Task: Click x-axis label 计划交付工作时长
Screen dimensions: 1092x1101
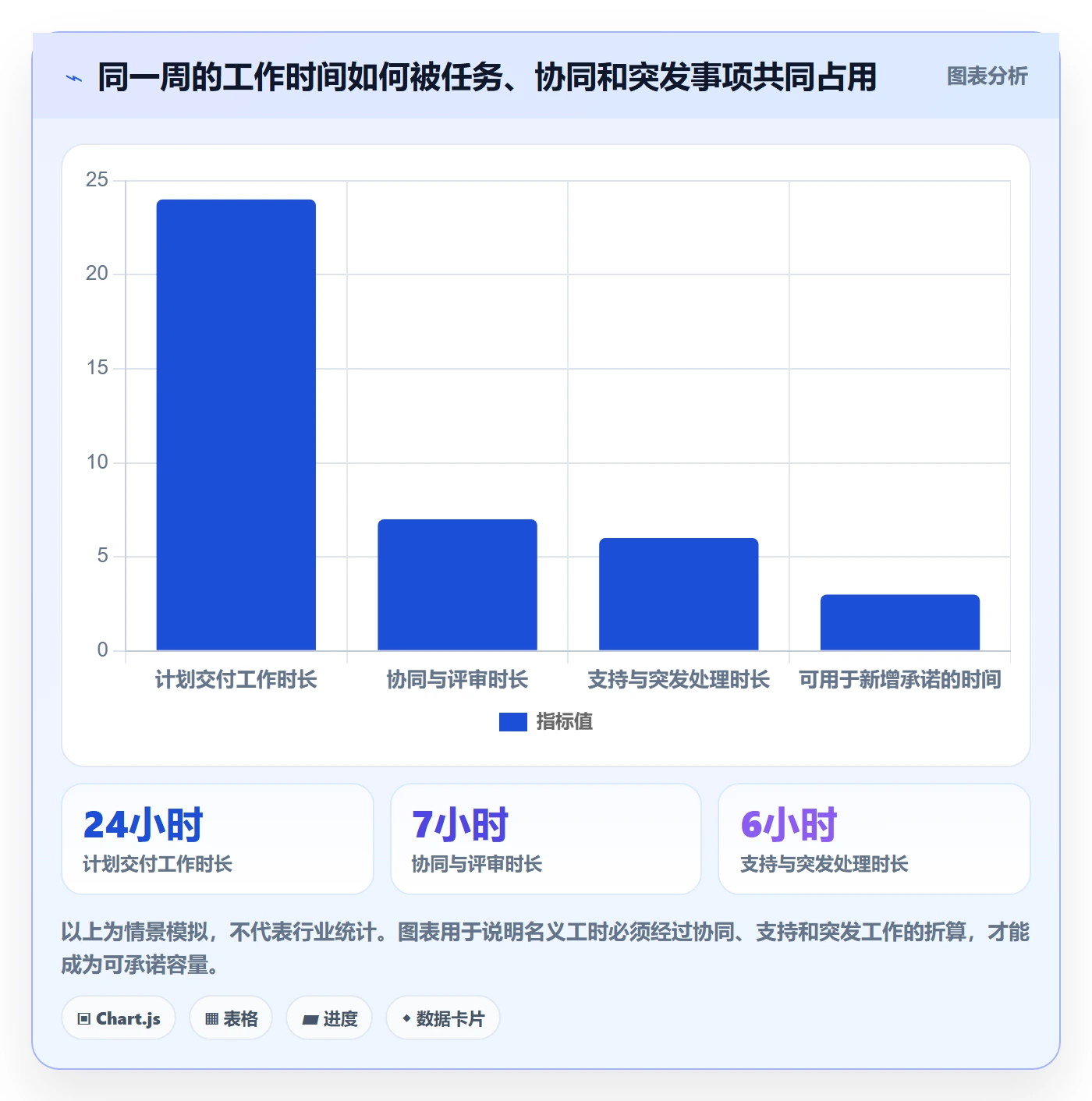Action: (236, 680)
